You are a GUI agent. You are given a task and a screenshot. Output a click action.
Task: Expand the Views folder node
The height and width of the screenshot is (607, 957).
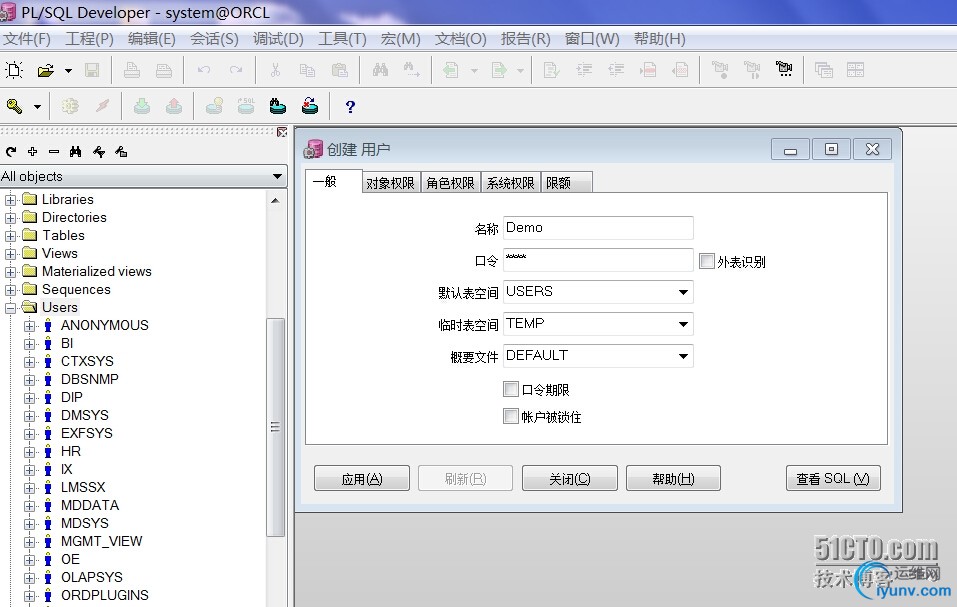[x=10, y=254]
